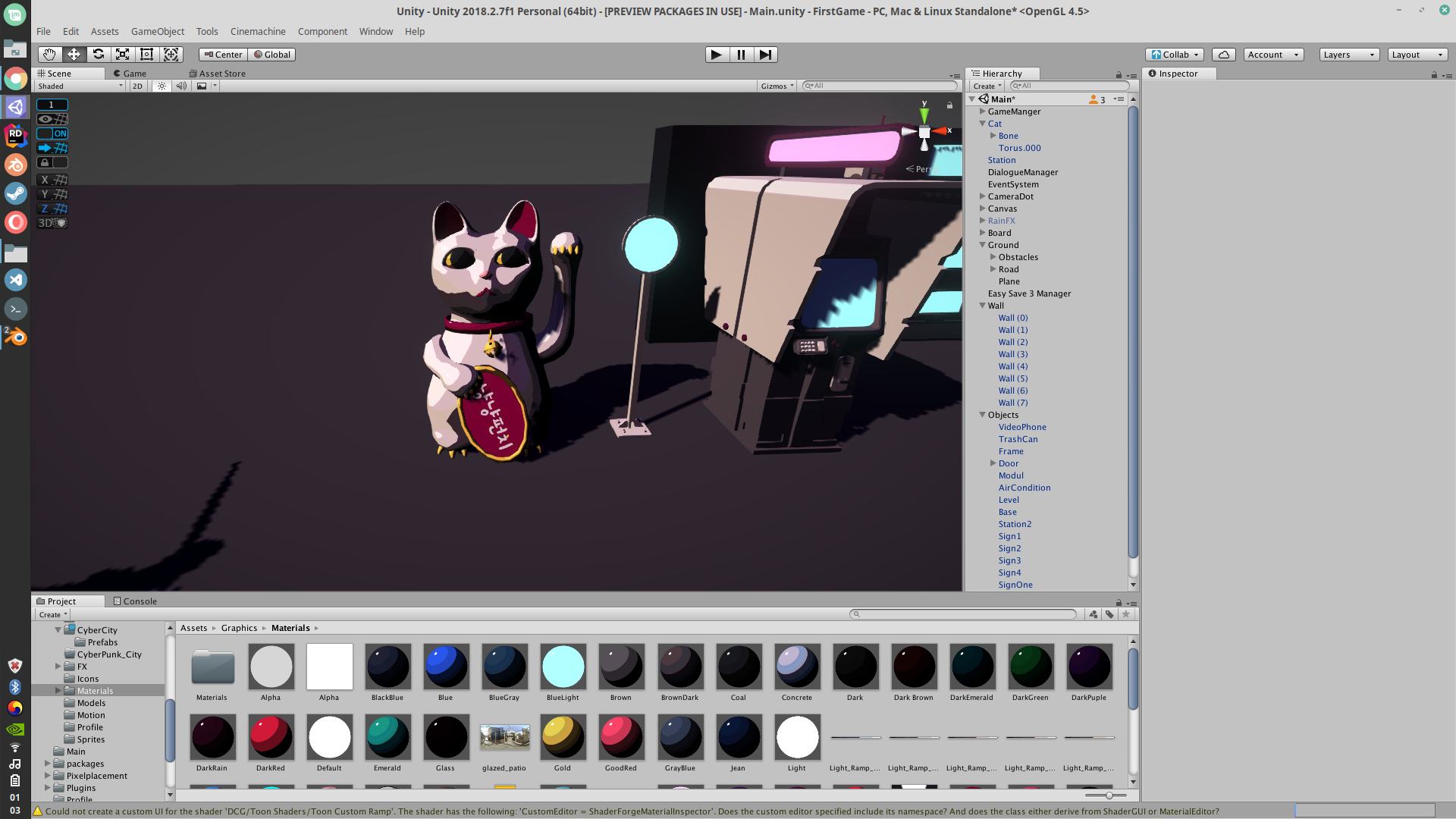Click the search by label tag icon
Image resolution: width=1456 pixels, height=819 pixels.
1109,614
